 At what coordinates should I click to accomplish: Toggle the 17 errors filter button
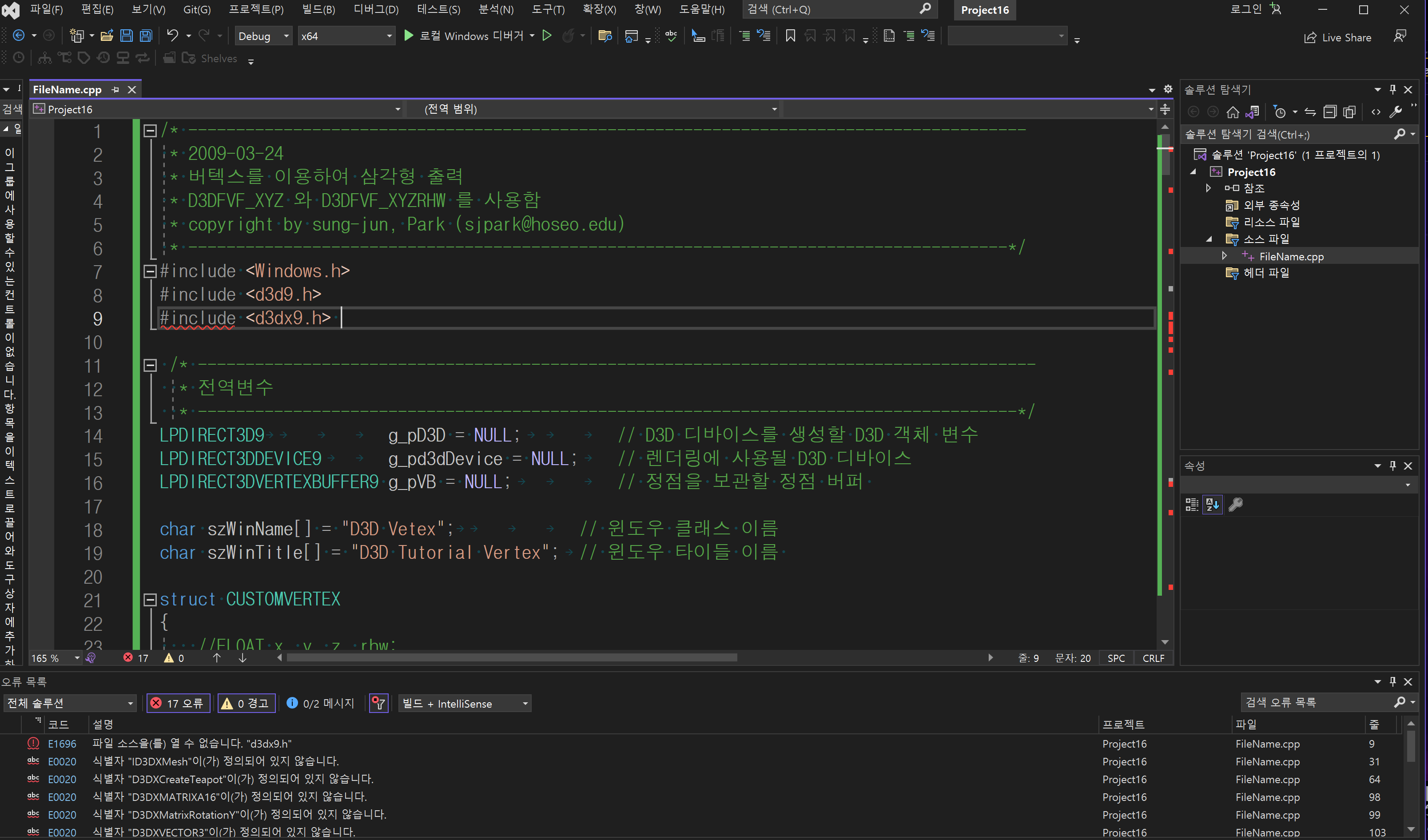(179, 703)
